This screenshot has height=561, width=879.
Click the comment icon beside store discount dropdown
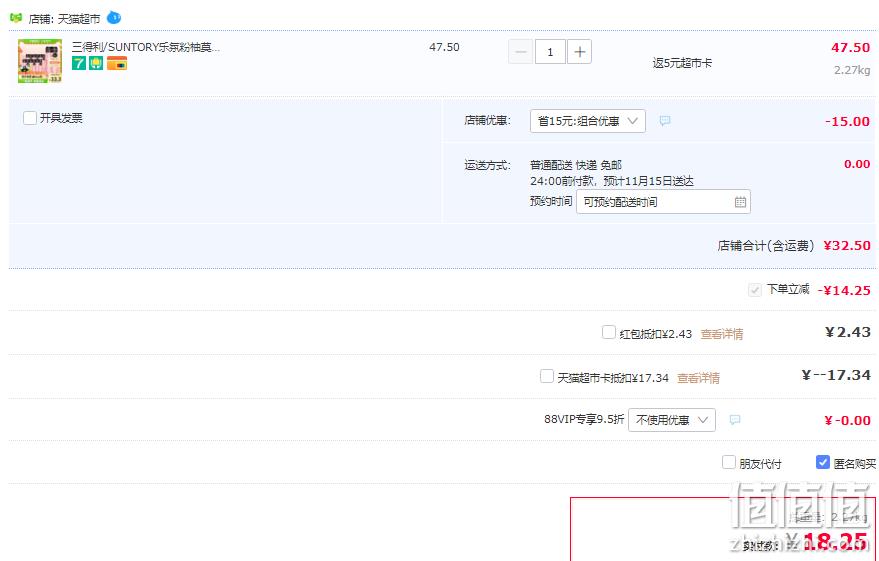(665, 121)
